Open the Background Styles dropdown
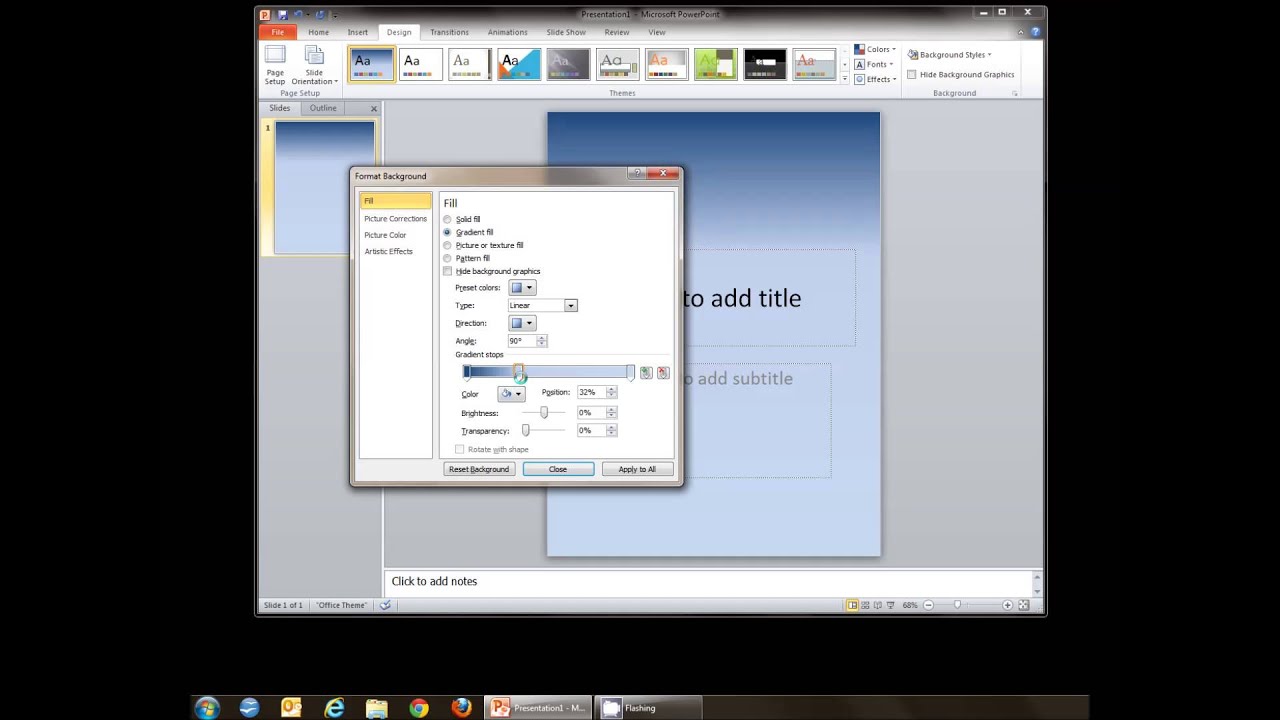Viewport: 1280px width, 720px height. pyautogui.click(x=950, y=55)
